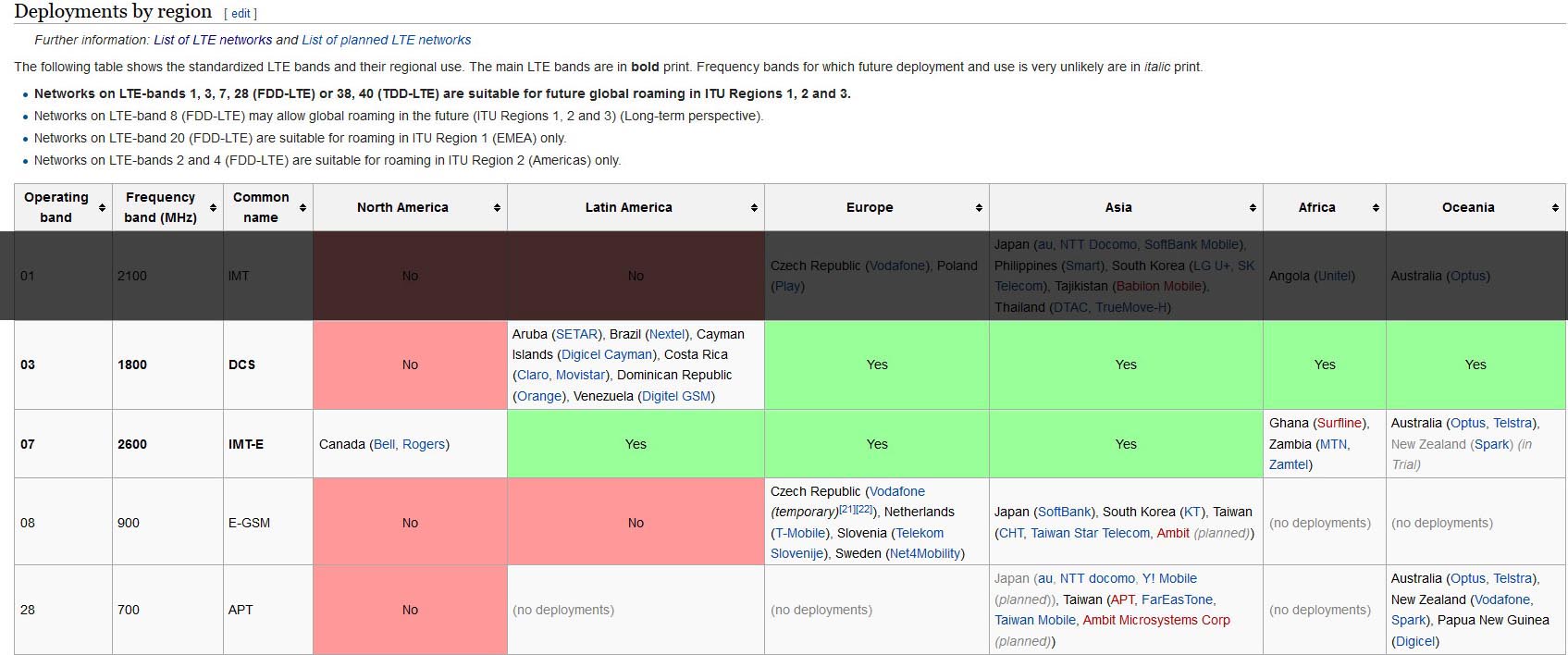The width and height of the screenshot is (1568, 655).
Task: Click Spark link in the band 07 row
Action: pos(1492,444)
